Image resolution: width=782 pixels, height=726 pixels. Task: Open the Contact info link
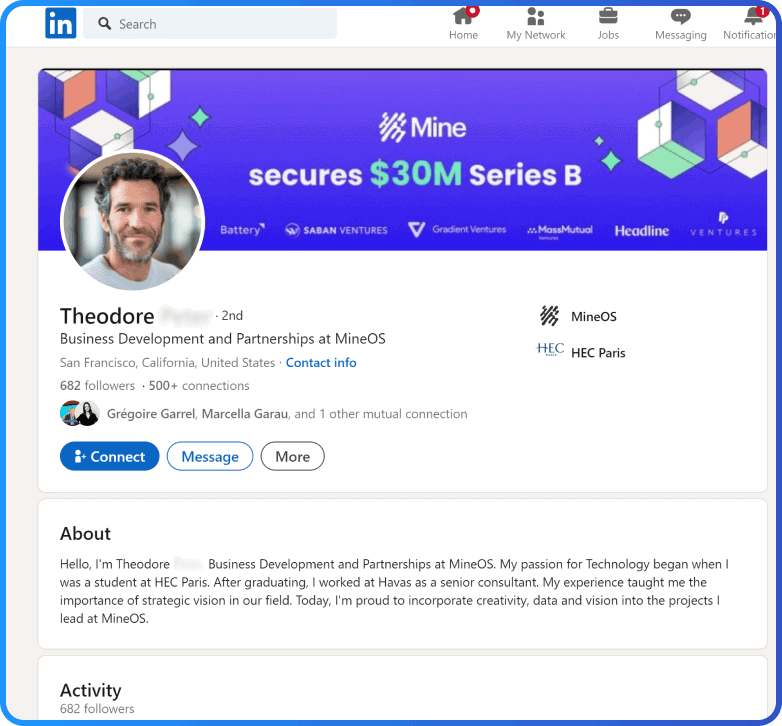click(321, 363)
